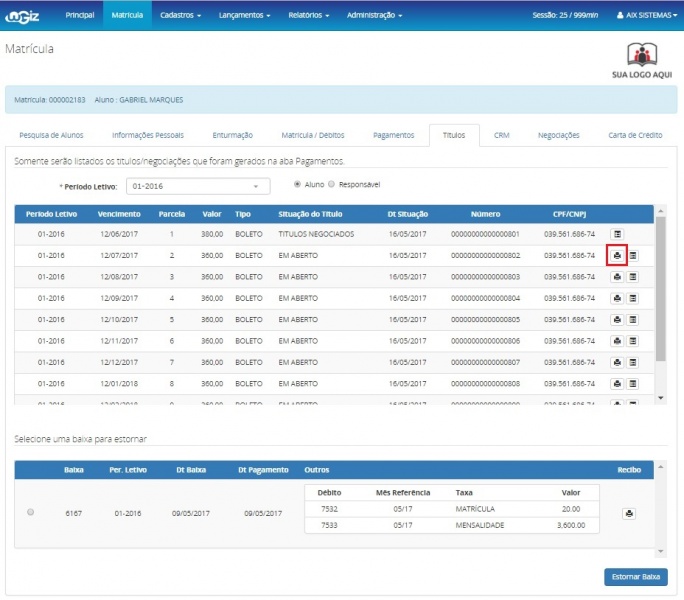The height and width of the screenshot is (600, 684).
Task: Expand the Cadastros menu
Action: pos(181,16)
